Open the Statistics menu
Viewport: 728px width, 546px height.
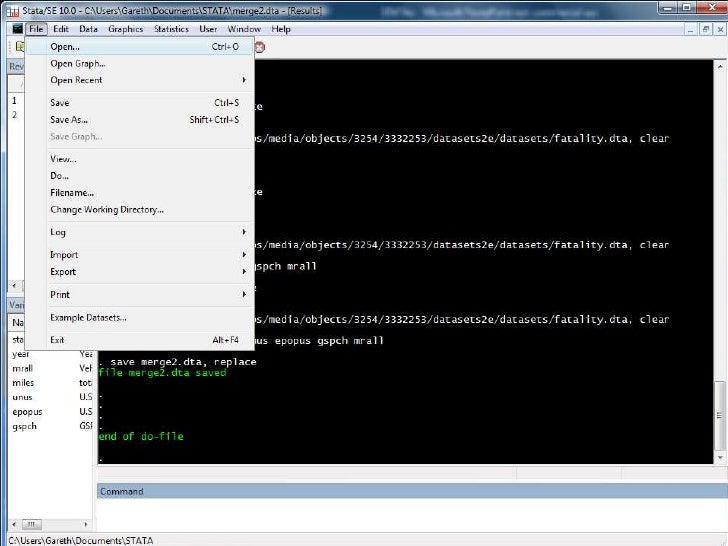click(171, 29)
